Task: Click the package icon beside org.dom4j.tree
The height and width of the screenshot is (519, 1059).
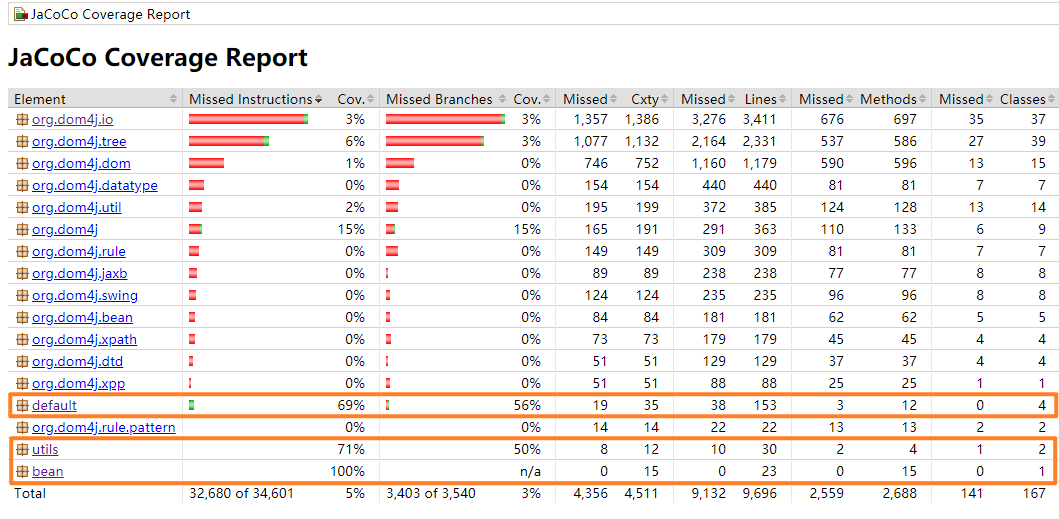Action: [x=22, y=142]
